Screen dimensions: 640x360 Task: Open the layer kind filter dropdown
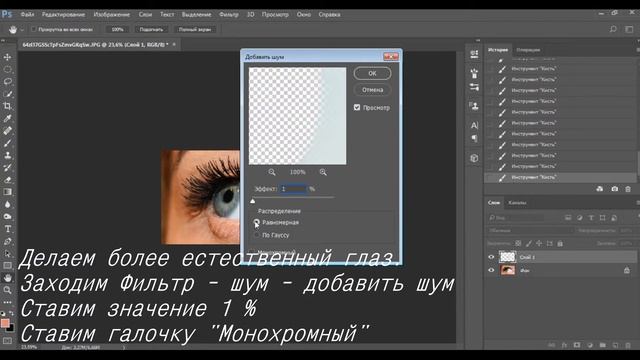[x=515, y=218]
